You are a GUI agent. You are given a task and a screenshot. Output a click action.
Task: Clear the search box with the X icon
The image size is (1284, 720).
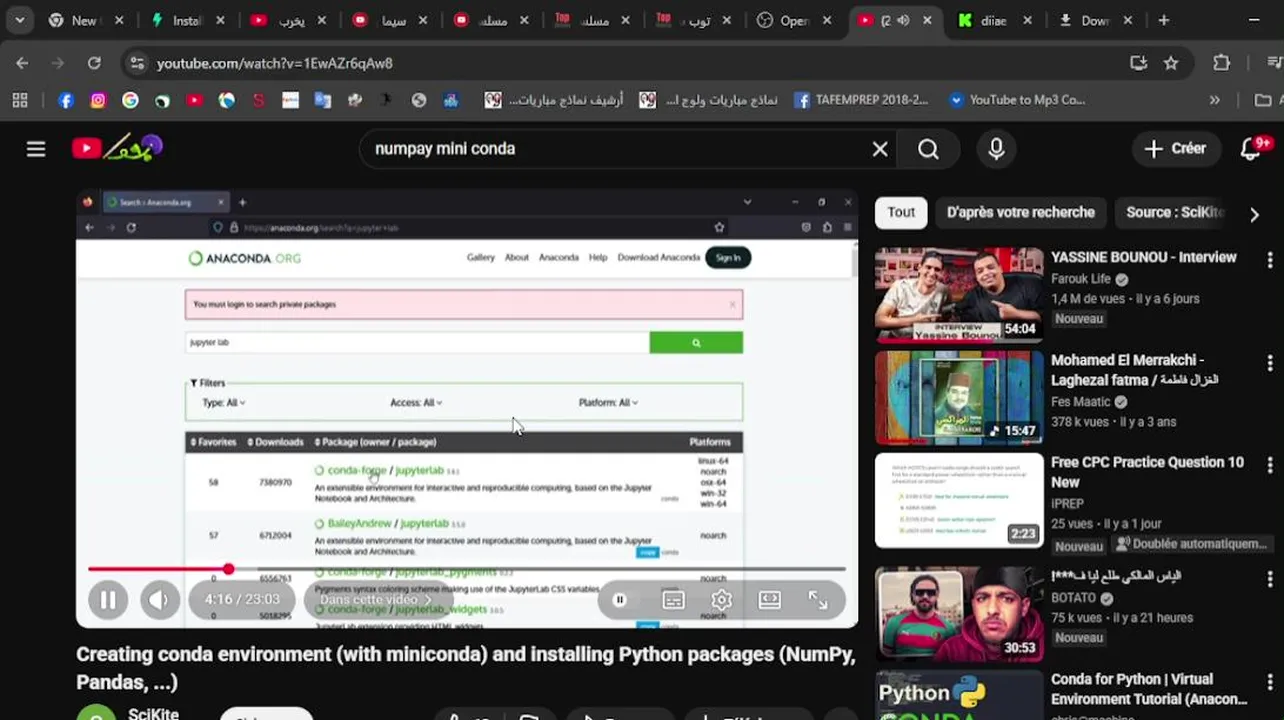pos(880,149)
